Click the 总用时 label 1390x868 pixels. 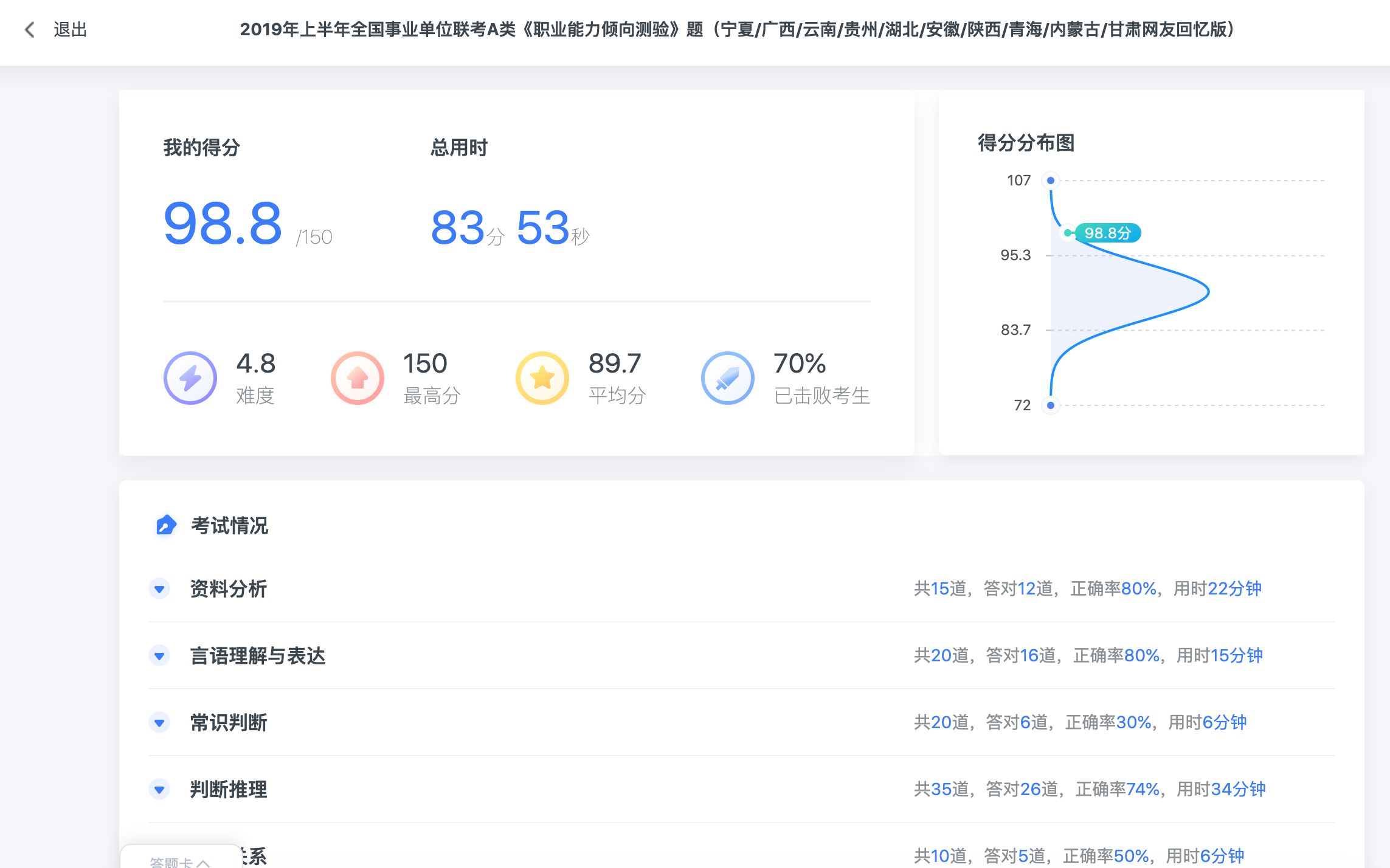coord(459,147)
